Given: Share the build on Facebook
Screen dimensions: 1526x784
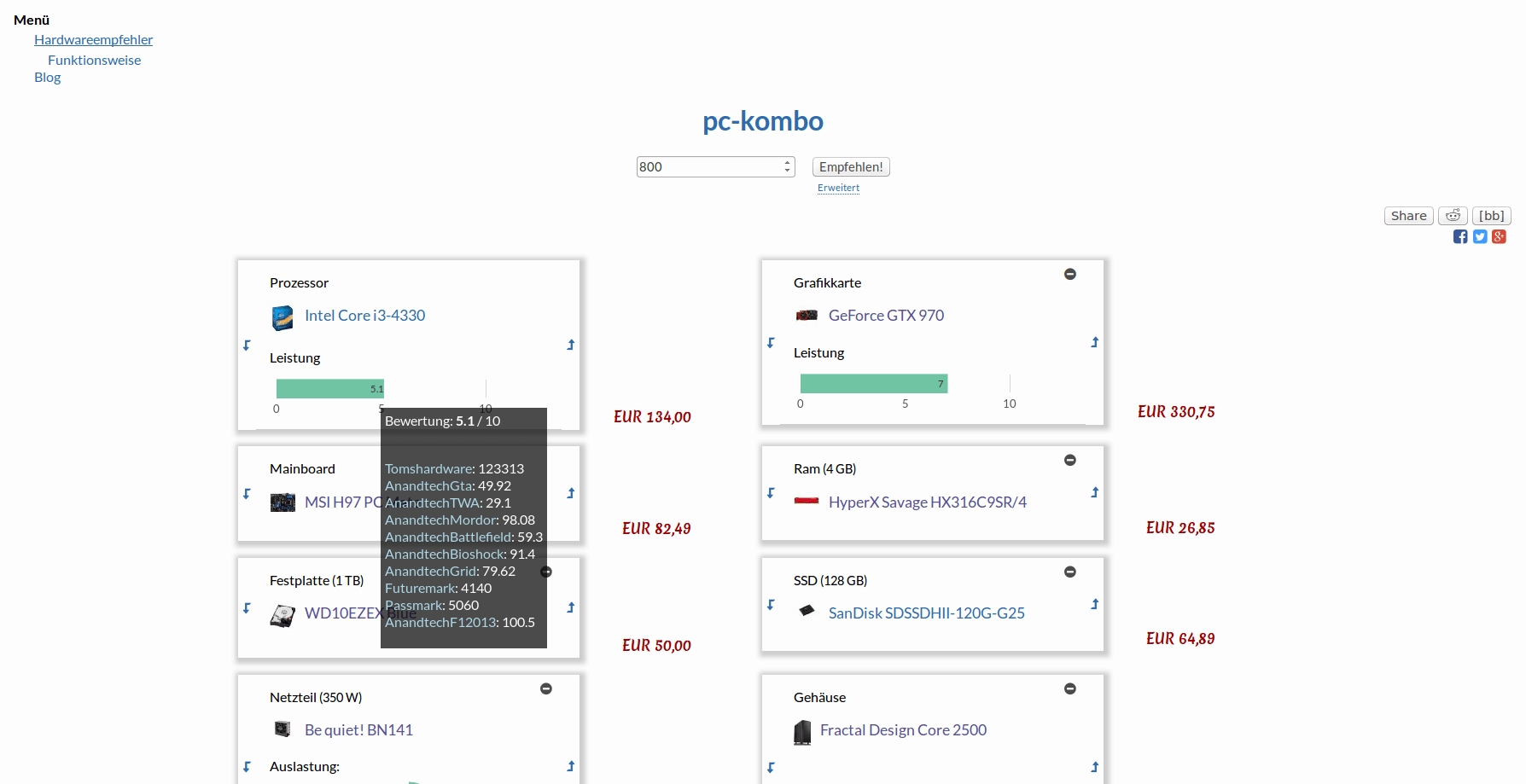Looking at the screenshot, I should tap(1460, 236).
